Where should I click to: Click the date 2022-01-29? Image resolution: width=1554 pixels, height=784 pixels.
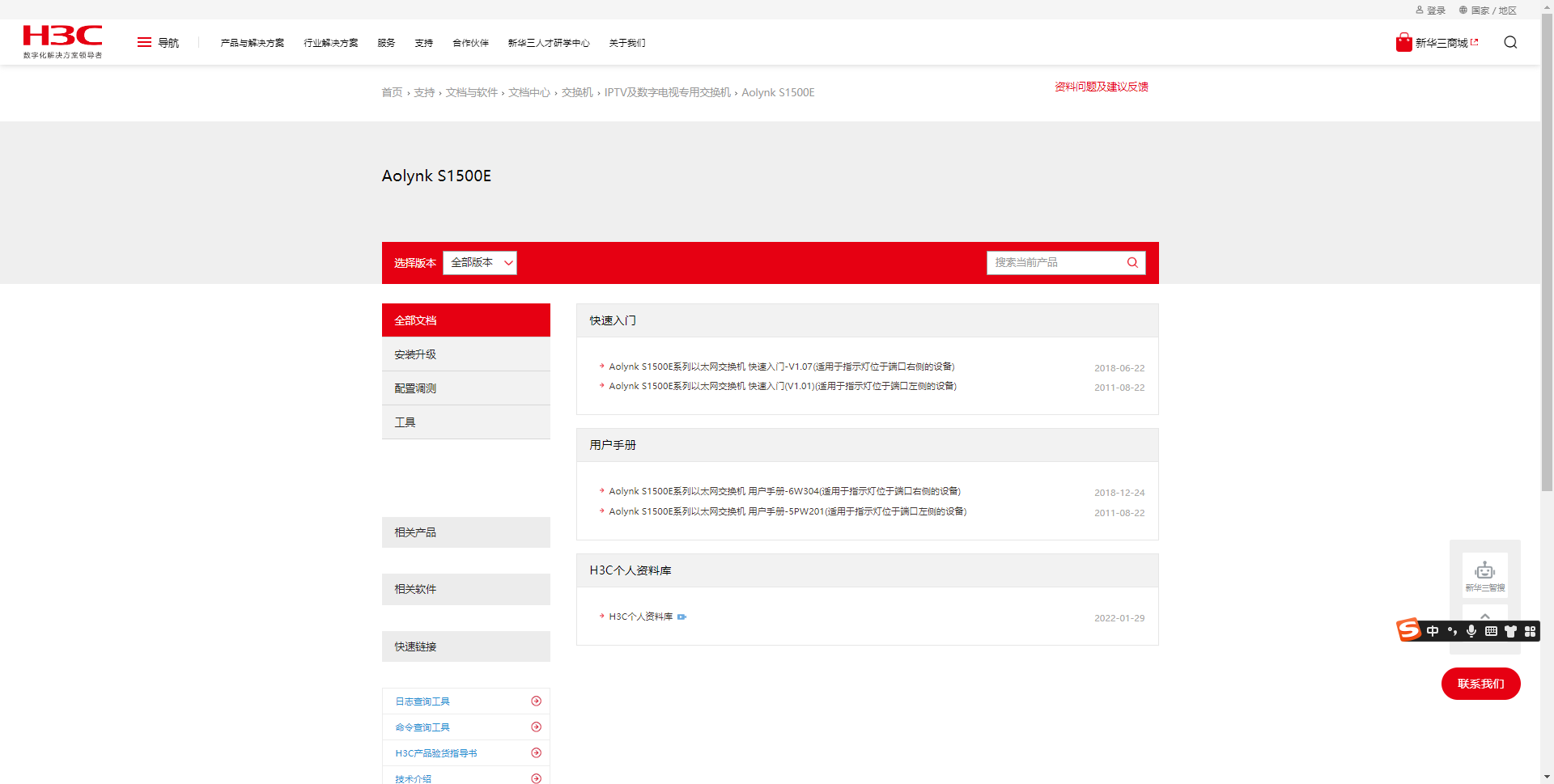[1119, 618]
